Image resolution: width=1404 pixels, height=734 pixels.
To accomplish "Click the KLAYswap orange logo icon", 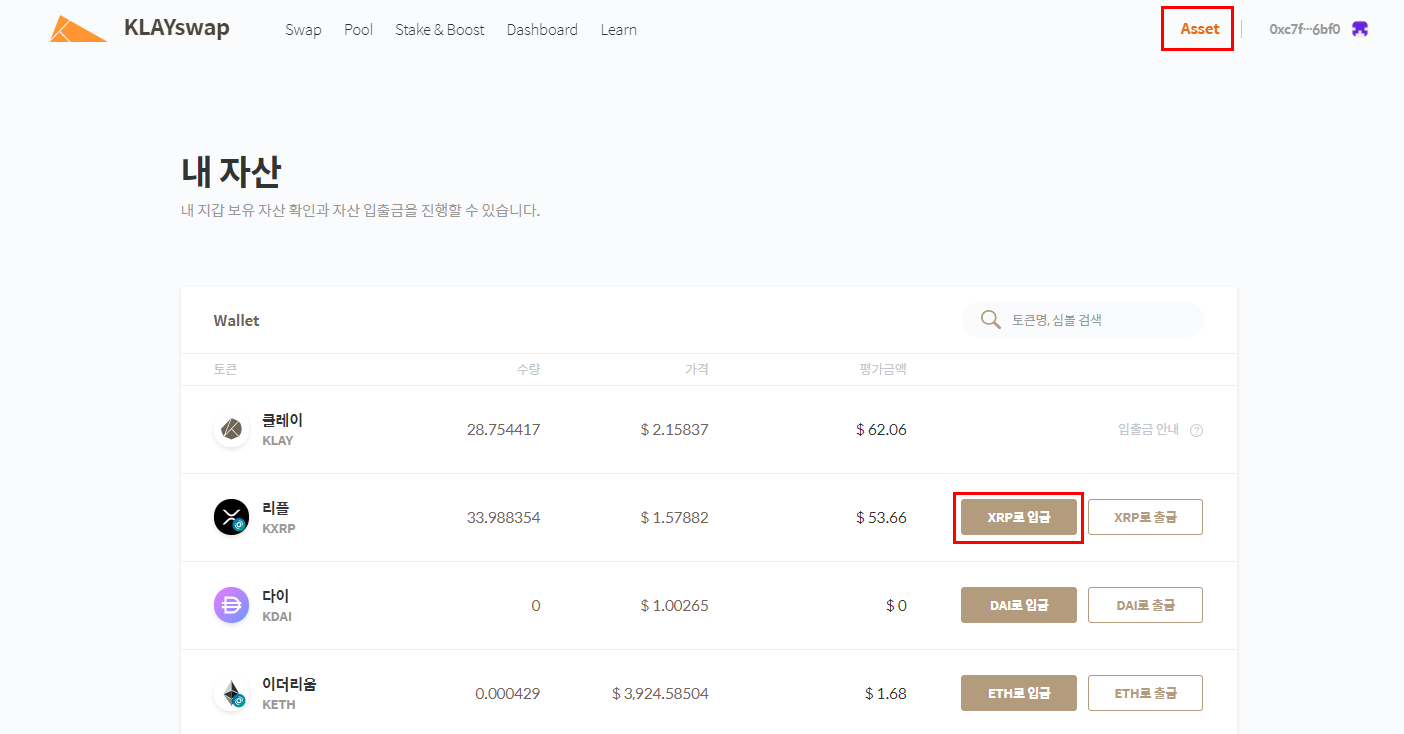I will pos(78,29).
